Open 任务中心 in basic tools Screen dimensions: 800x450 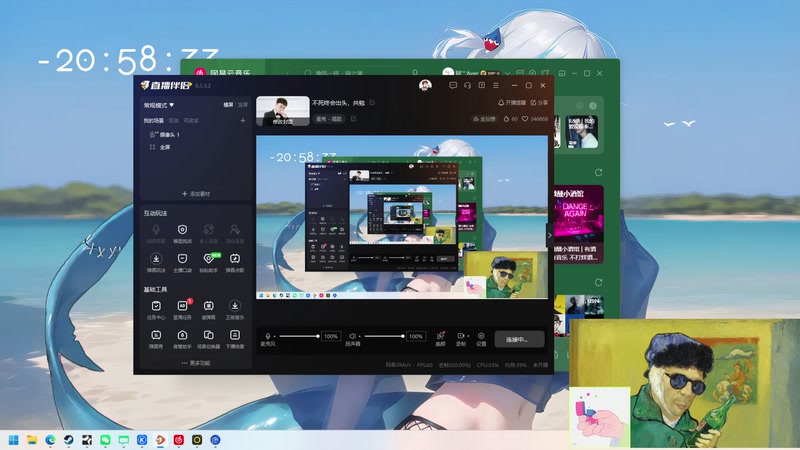click(x=156, y=309)
